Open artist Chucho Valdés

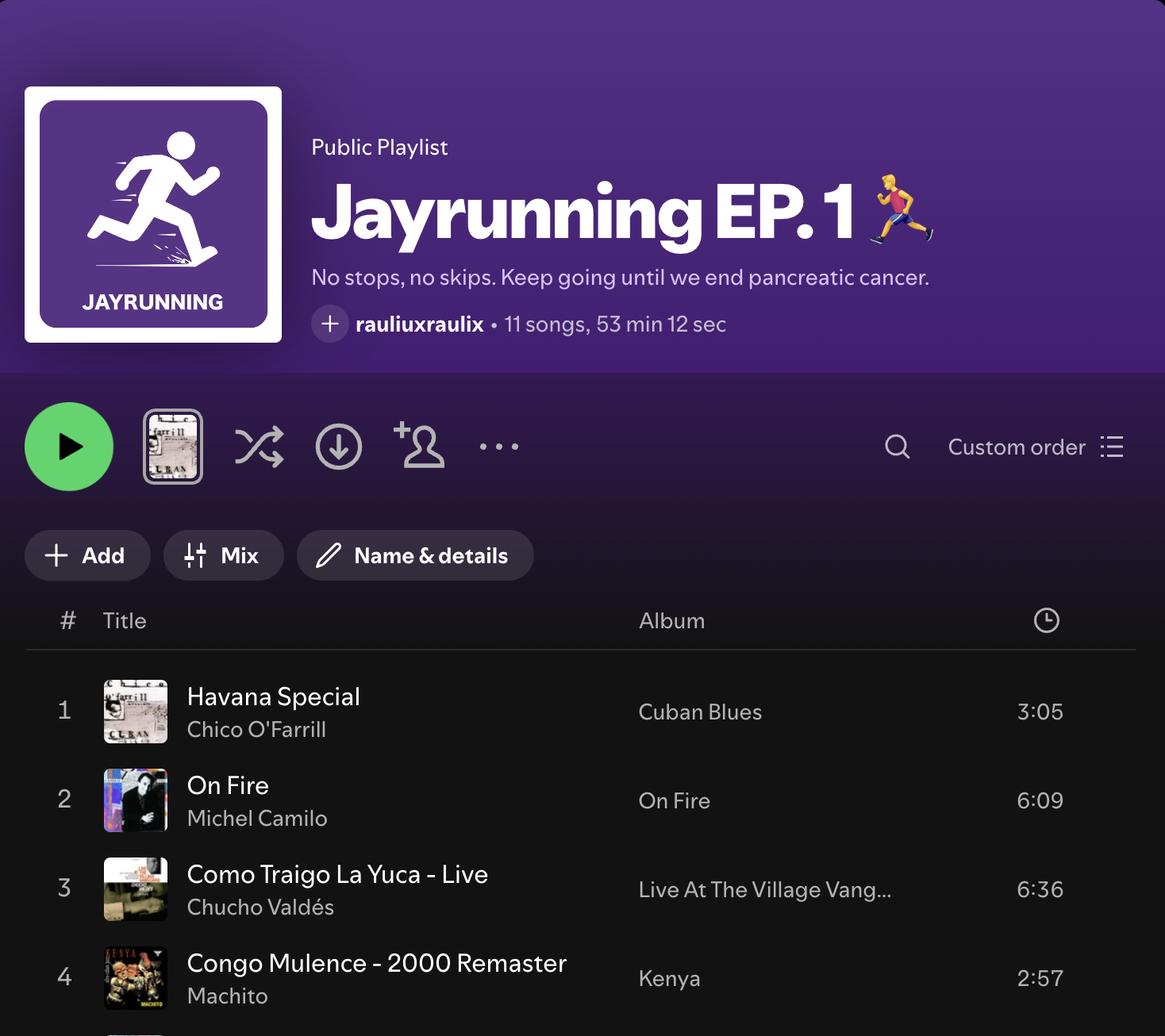260,907
